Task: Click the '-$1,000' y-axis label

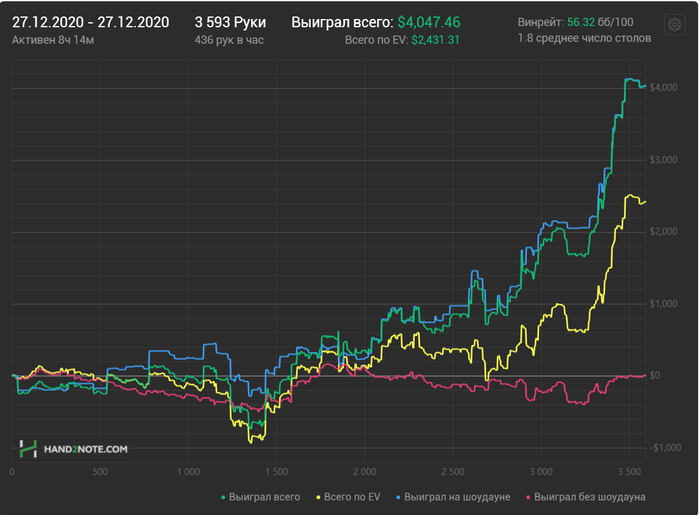Action: [x=665, y=448]
